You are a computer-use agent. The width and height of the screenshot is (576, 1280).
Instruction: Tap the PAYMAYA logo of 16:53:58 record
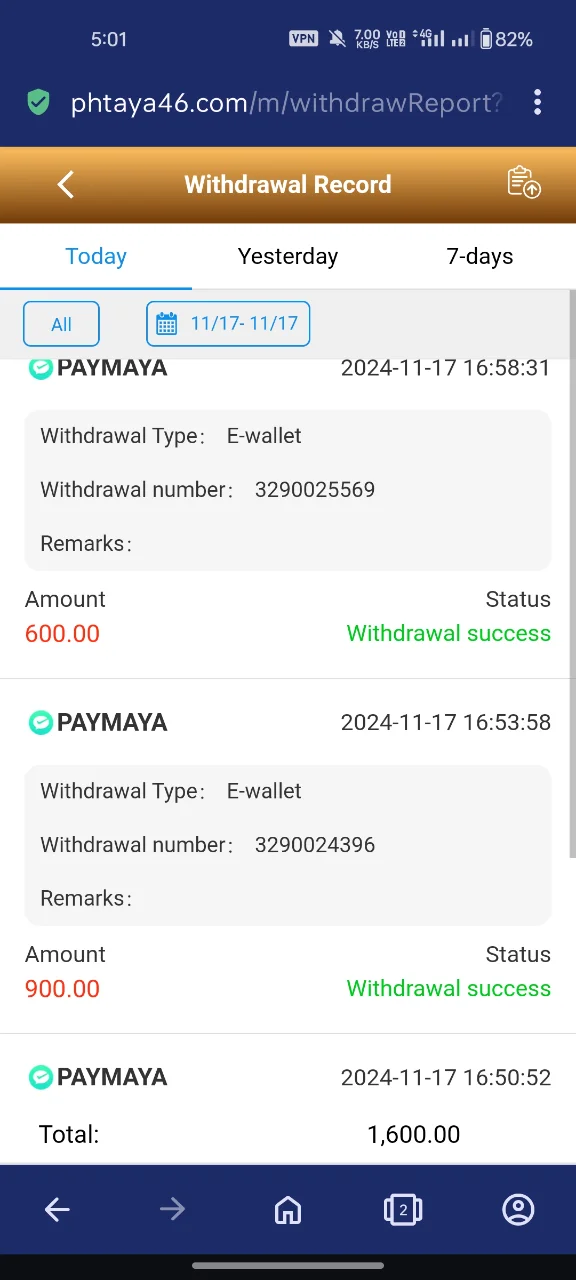[98, 722]
